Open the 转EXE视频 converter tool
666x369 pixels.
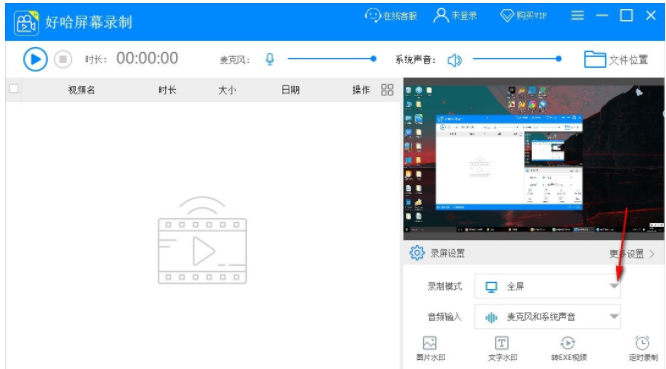[568, 348]
